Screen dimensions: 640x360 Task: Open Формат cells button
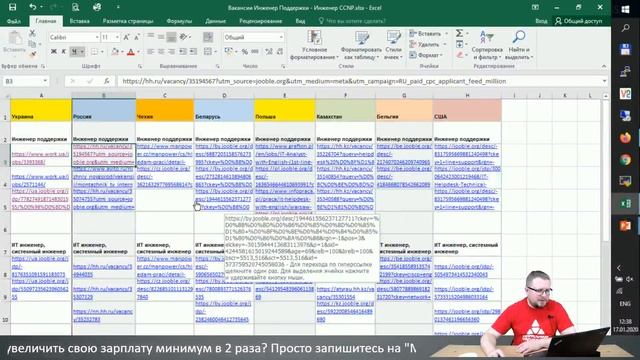point(427,55)
